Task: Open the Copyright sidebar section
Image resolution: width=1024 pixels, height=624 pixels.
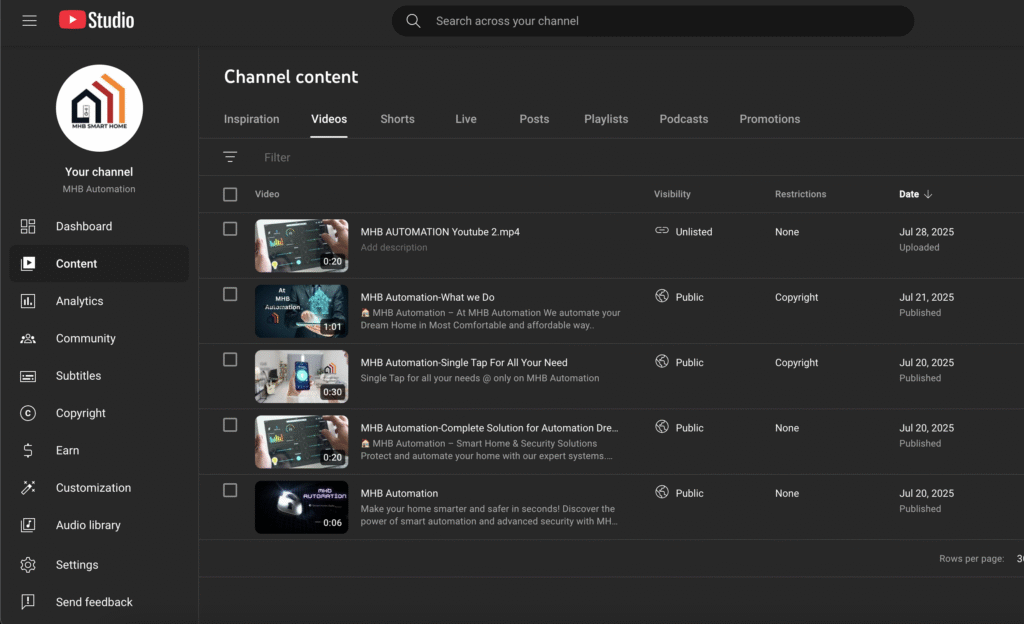Action: [80, 413]
